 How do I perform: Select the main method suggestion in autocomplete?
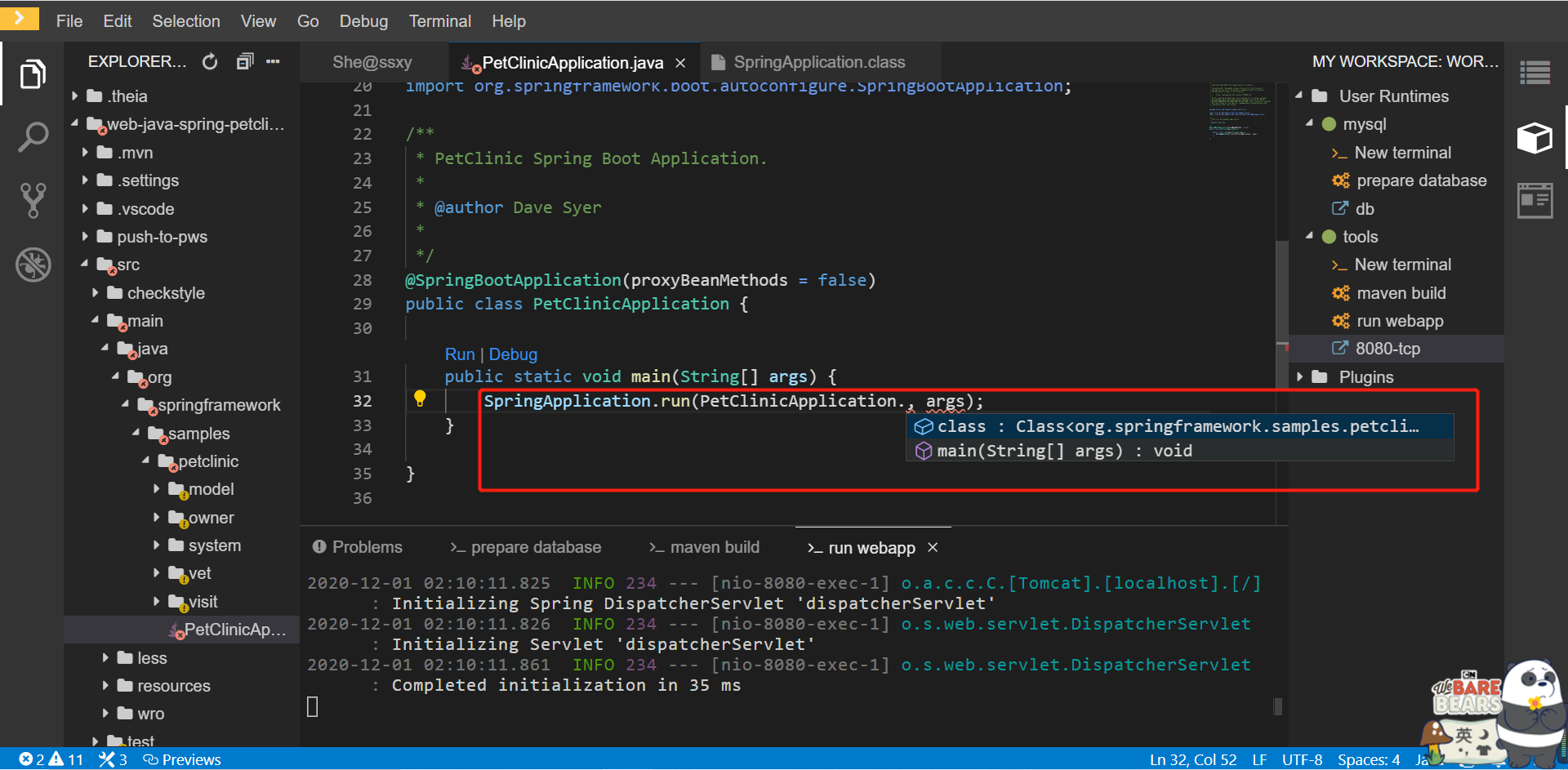[x=1179, y=451]
